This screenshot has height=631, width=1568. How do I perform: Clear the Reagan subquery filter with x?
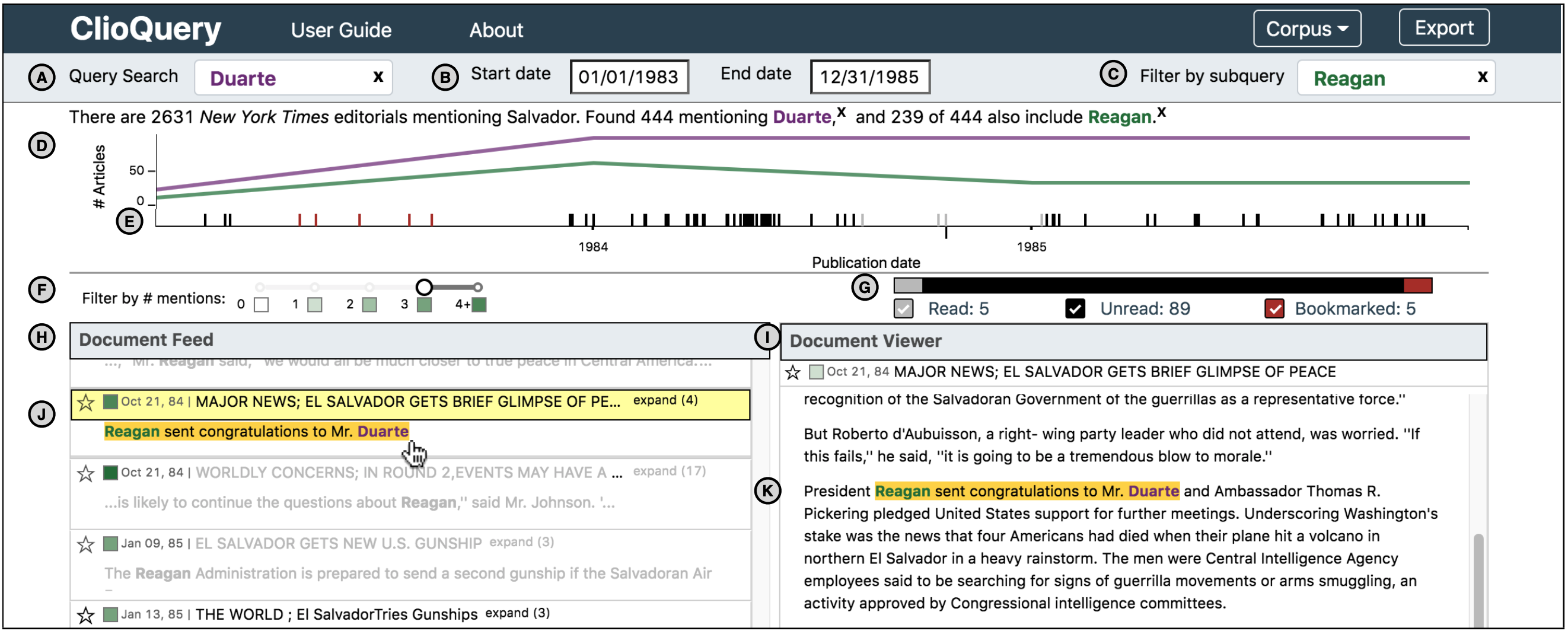(x=1482, y=77)
